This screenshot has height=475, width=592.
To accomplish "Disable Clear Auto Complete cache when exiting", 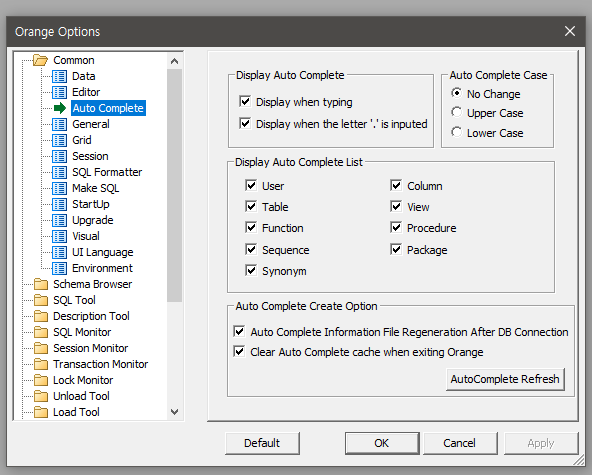I will [239, 352].
